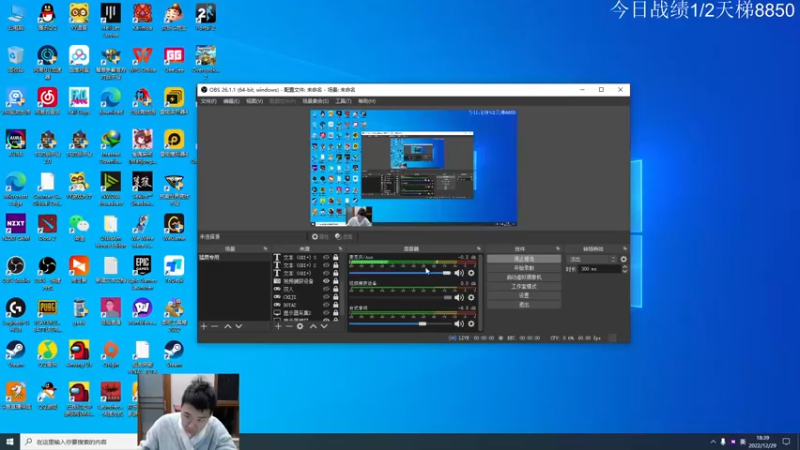Open source properties gear in sources toolbar
This screenshot has width=800, height=450.
300,326
